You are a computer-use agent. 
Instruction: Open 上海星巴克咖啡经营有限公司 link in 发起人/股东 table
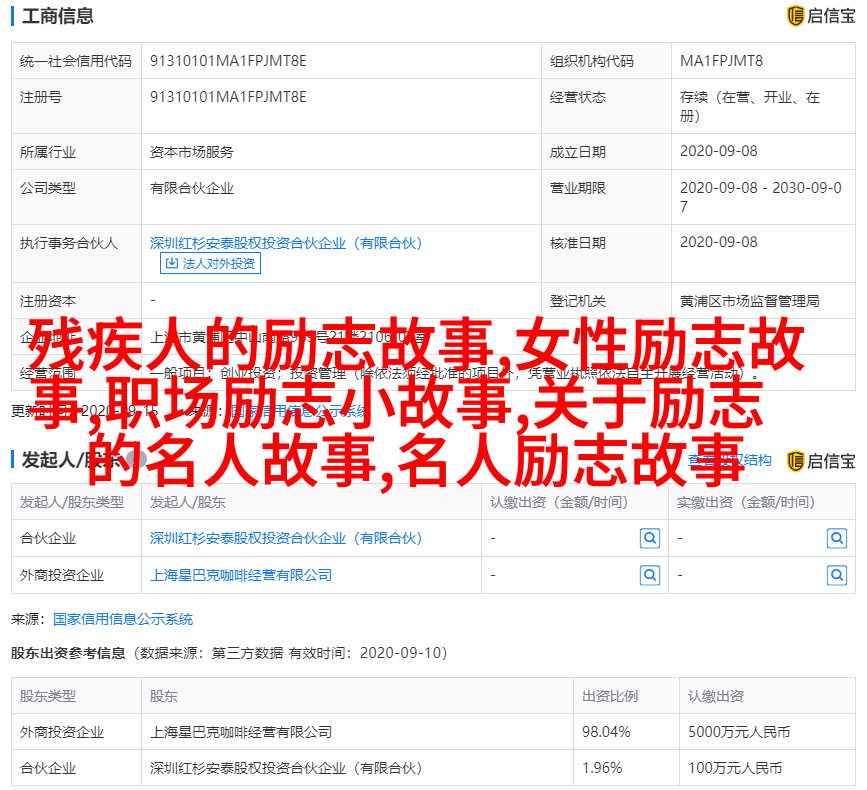click(241, 576)
